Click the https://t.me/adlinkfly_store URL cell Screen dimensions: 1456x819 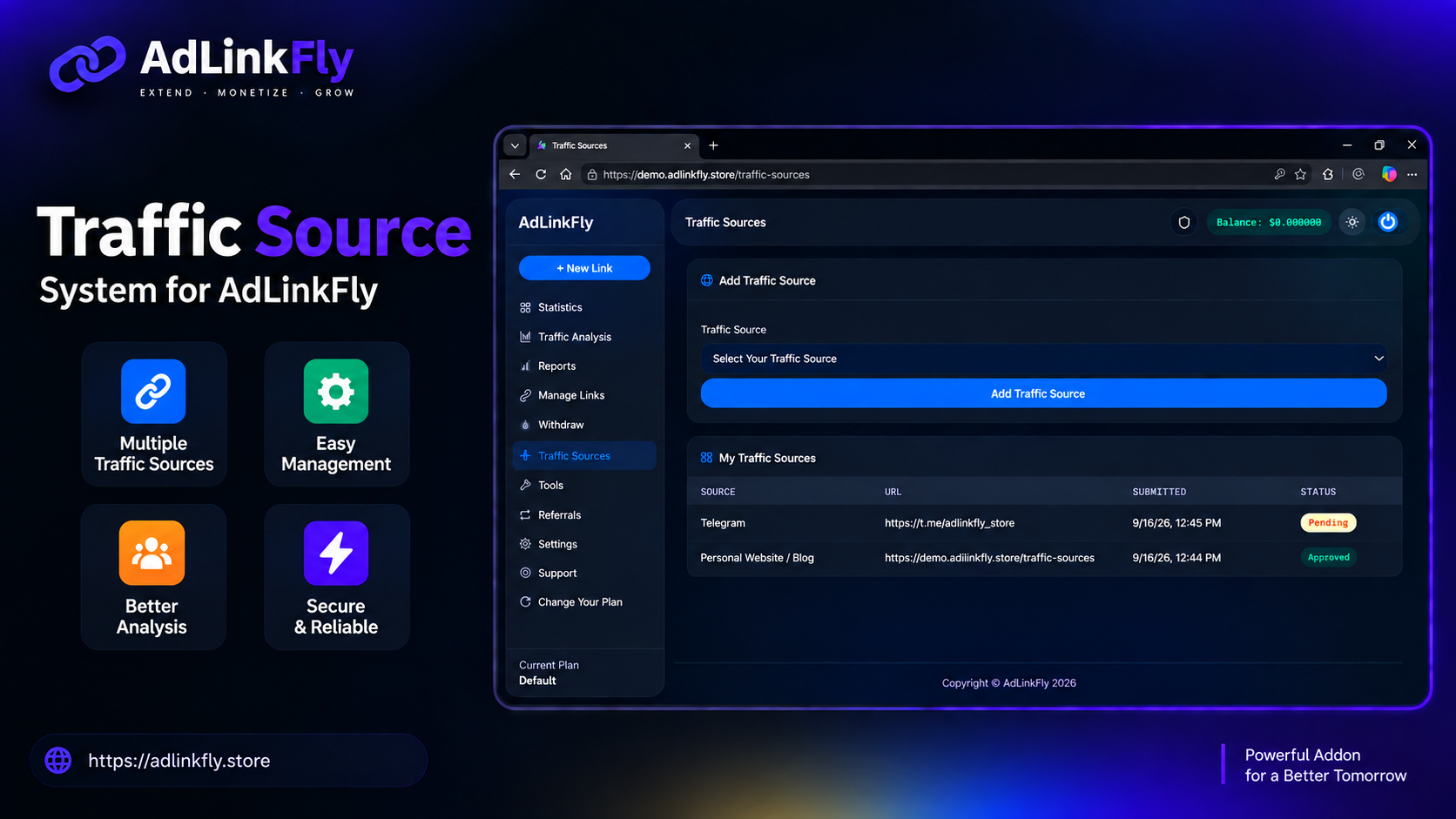point(949,523)
